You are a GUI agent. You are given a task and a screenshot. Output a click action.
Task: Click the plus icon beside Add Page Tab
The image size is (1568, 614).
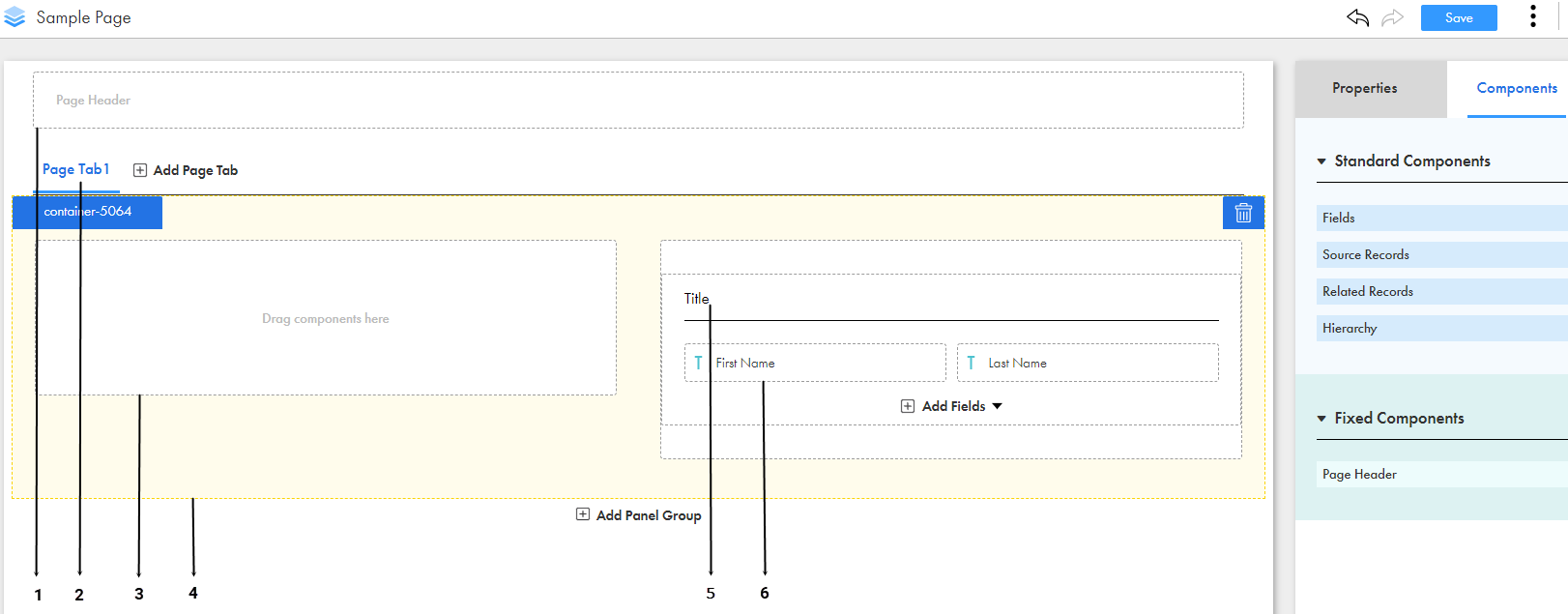(140, 170)
